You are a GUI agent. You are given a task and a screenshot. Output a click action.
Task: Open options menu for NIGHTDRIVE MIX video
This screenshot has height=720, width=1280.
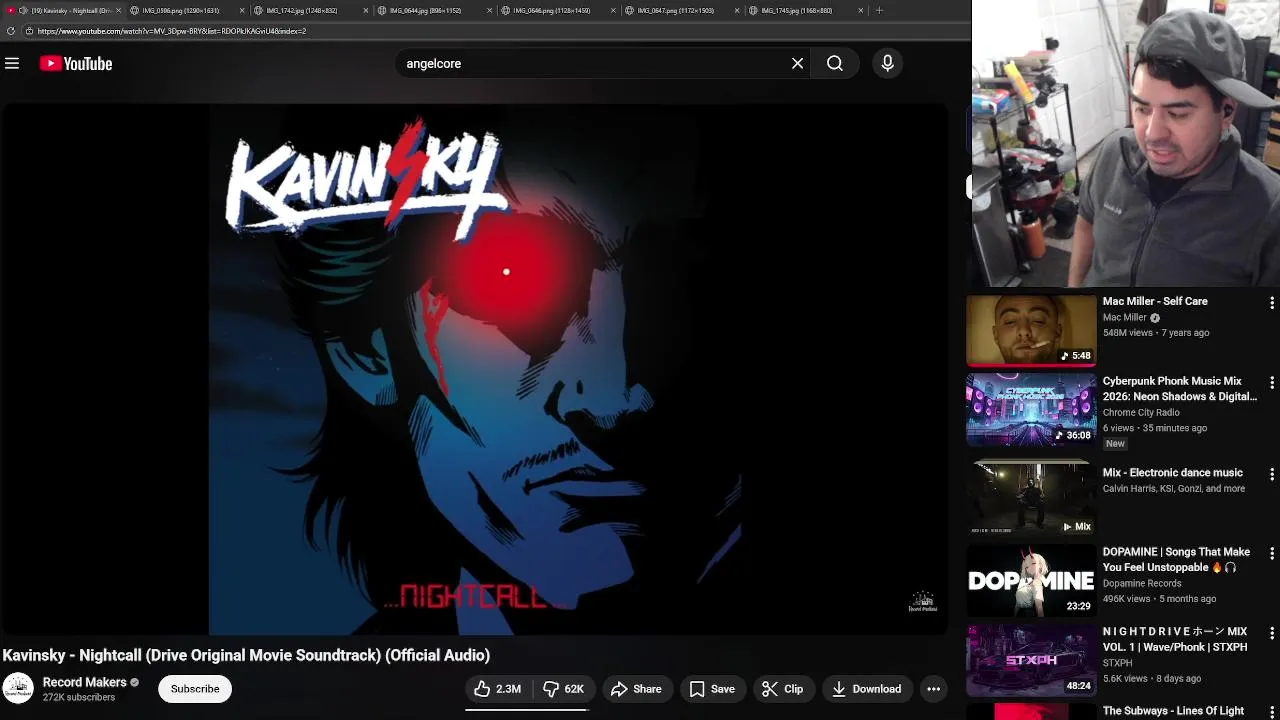[1271, 633]
